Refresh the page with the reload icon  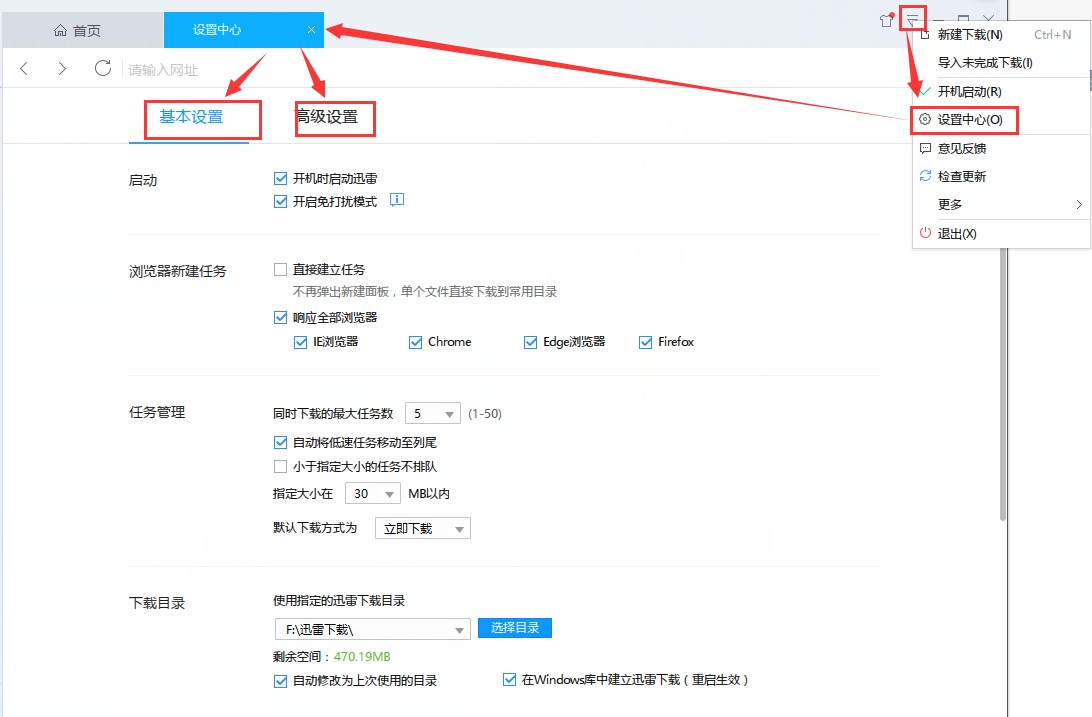[x=101, y=68]
